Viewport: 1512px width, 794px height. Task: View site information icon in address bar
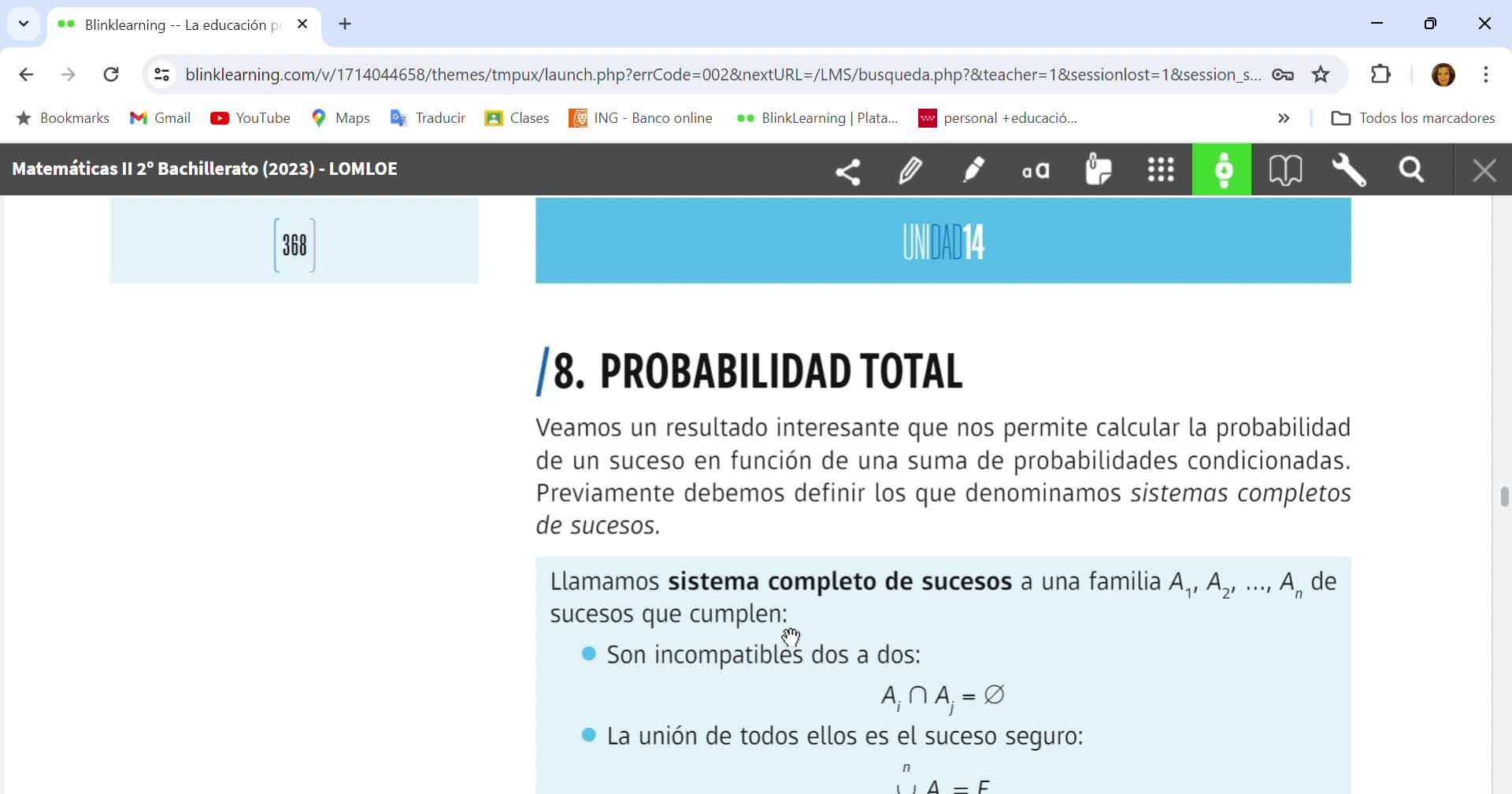pyautogui.click(x=161, y=75)
